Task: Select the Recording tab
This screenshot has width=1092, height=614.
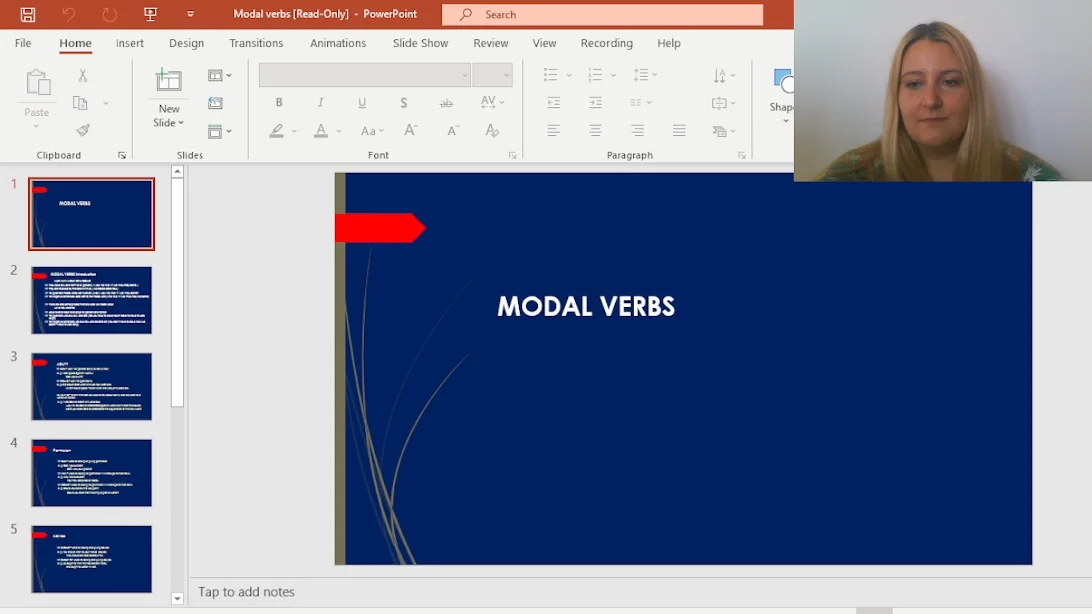Action: (607, 43)
